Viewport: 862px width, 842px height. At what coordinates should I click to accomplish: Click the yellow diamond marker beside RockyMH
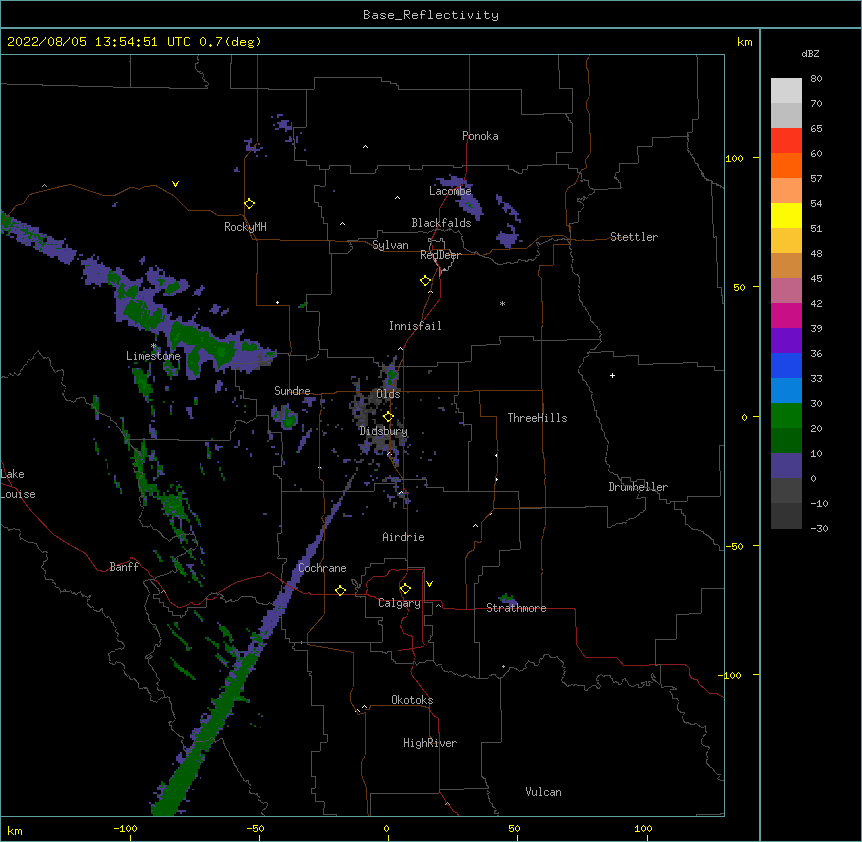(x=249, y=204)
